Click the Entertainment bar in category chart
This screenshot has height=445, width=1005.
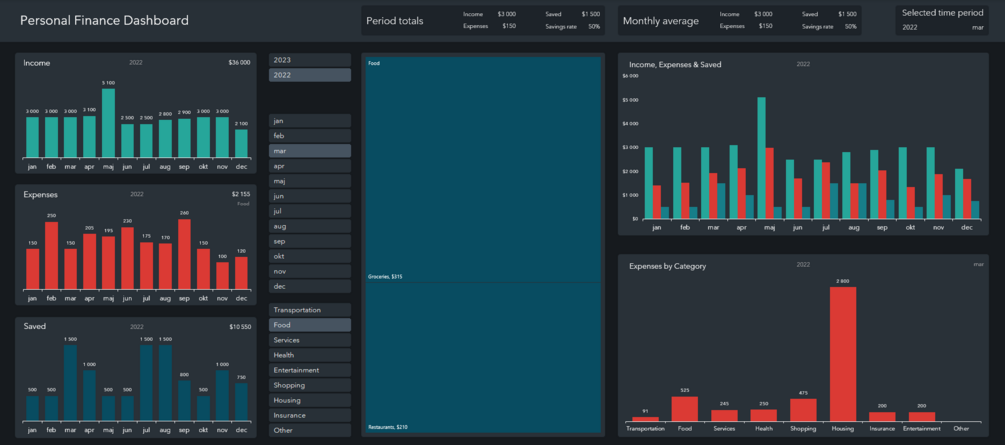click(922, 417)
